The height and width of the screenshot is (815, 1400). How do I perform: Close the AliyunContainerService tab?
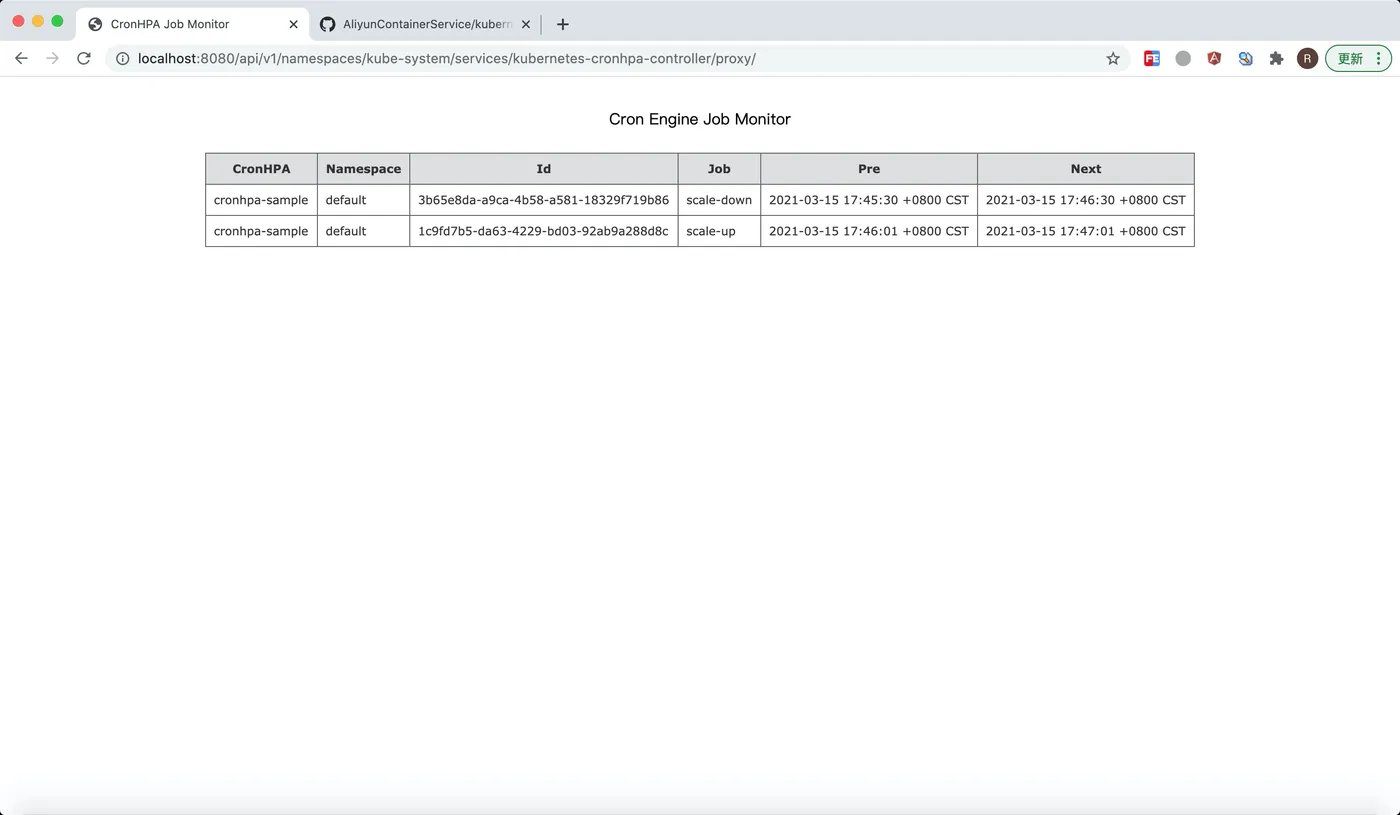525,24
